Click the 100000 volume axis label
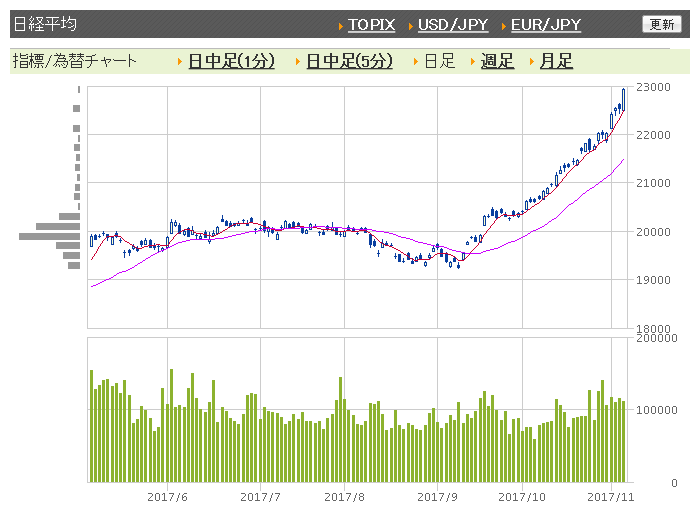696x527 pixels. (656, 410)
